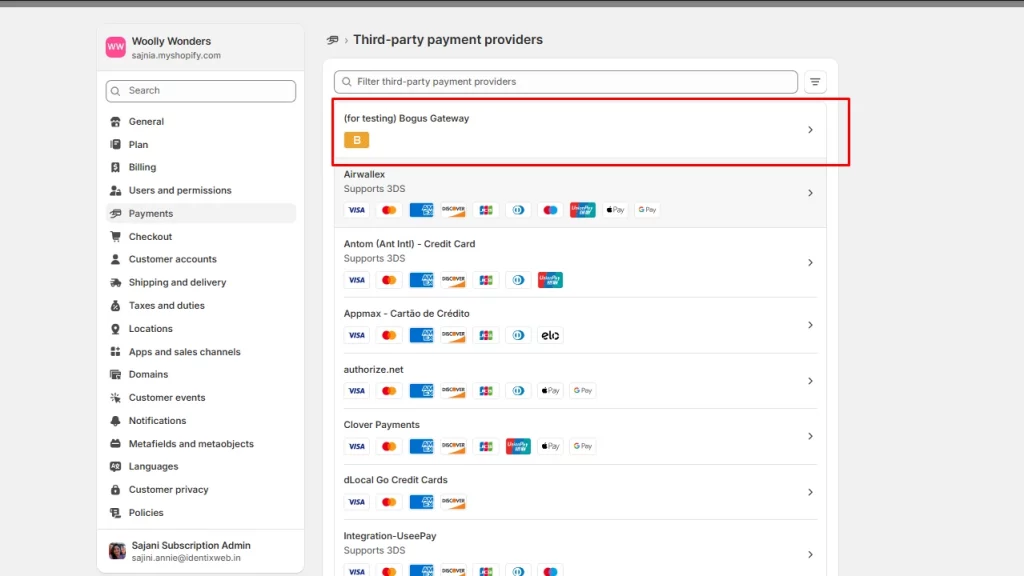Click the Antom (Ant Intl) - Credit Card provider
Image resolution: width=1024 pixels, height=576 pixels.
coord(409,244)
